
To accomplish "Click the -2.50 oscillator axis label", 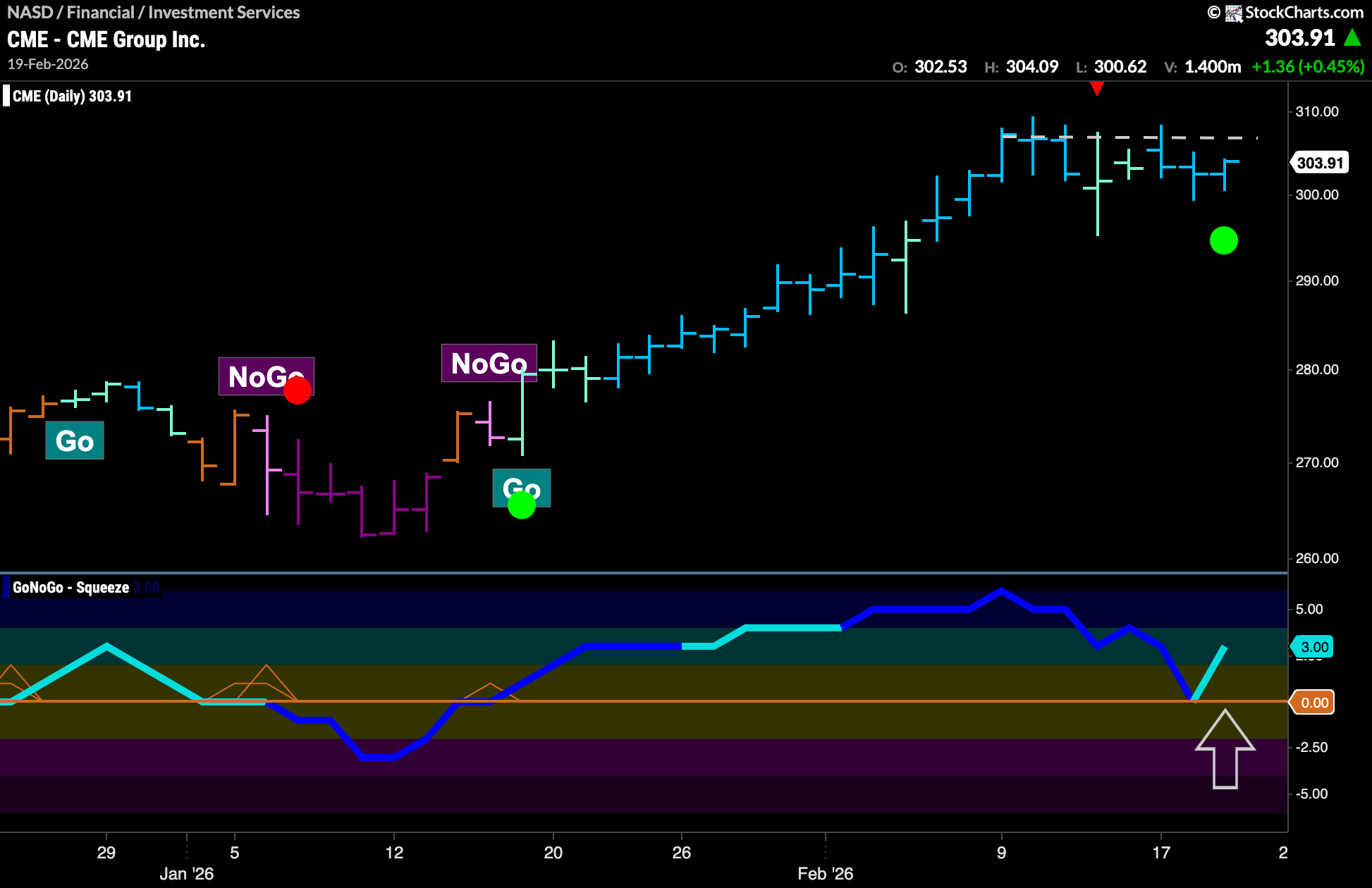I will click(1311, 747).
